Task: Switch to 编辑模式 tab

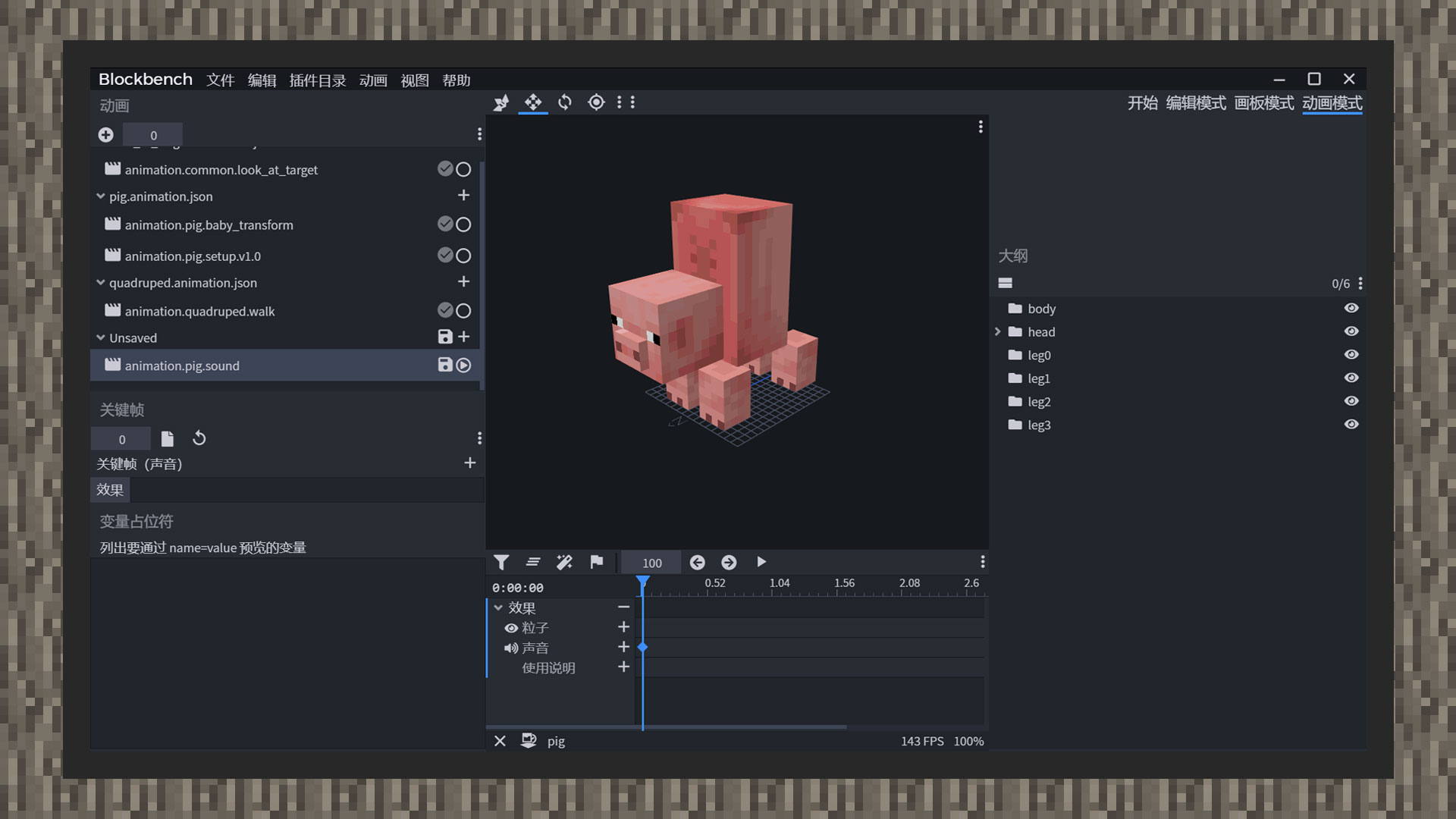Action: 1196,103
